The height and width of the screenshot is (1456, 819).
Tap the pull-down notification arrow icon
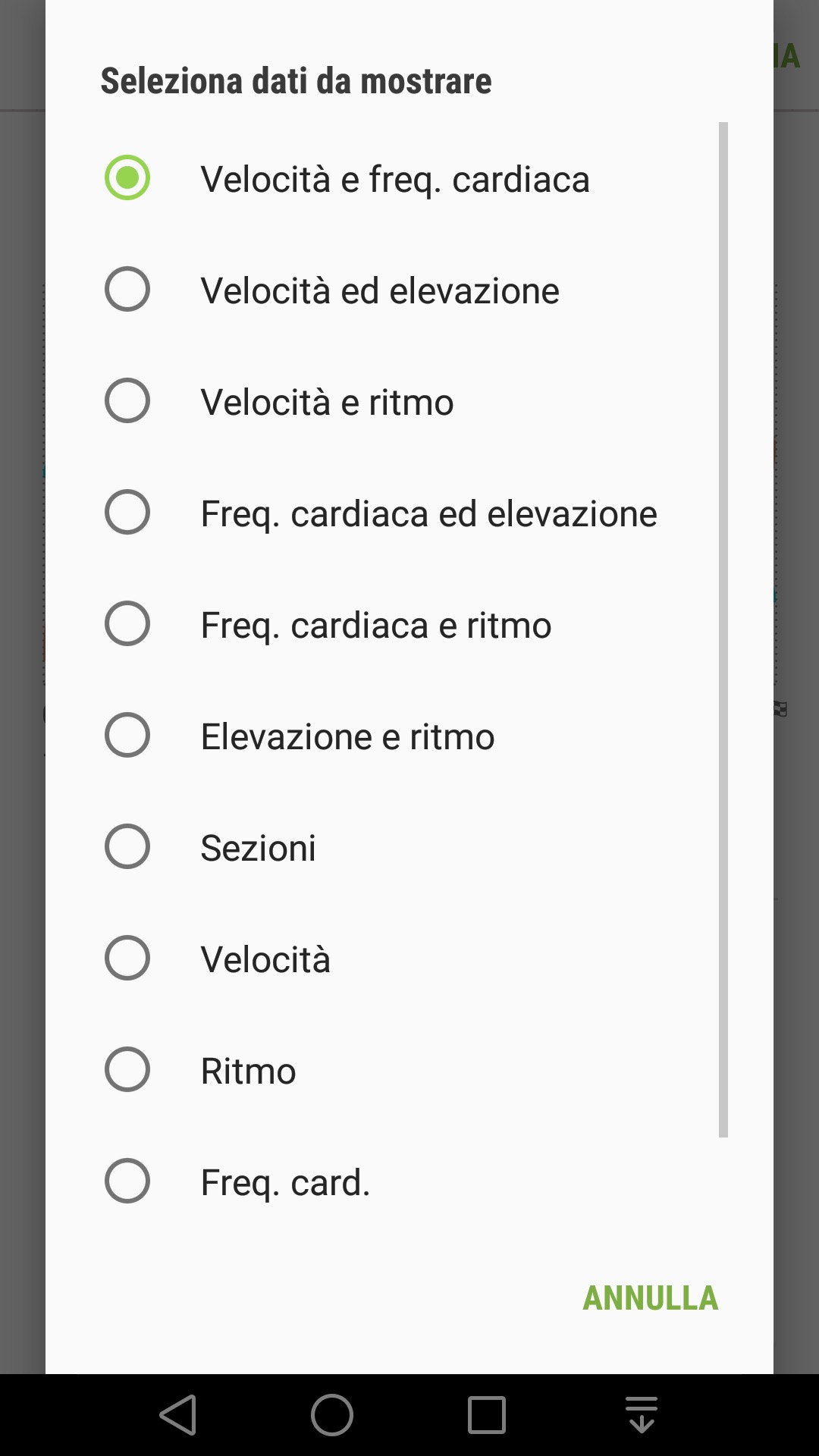pos(642,1415)
